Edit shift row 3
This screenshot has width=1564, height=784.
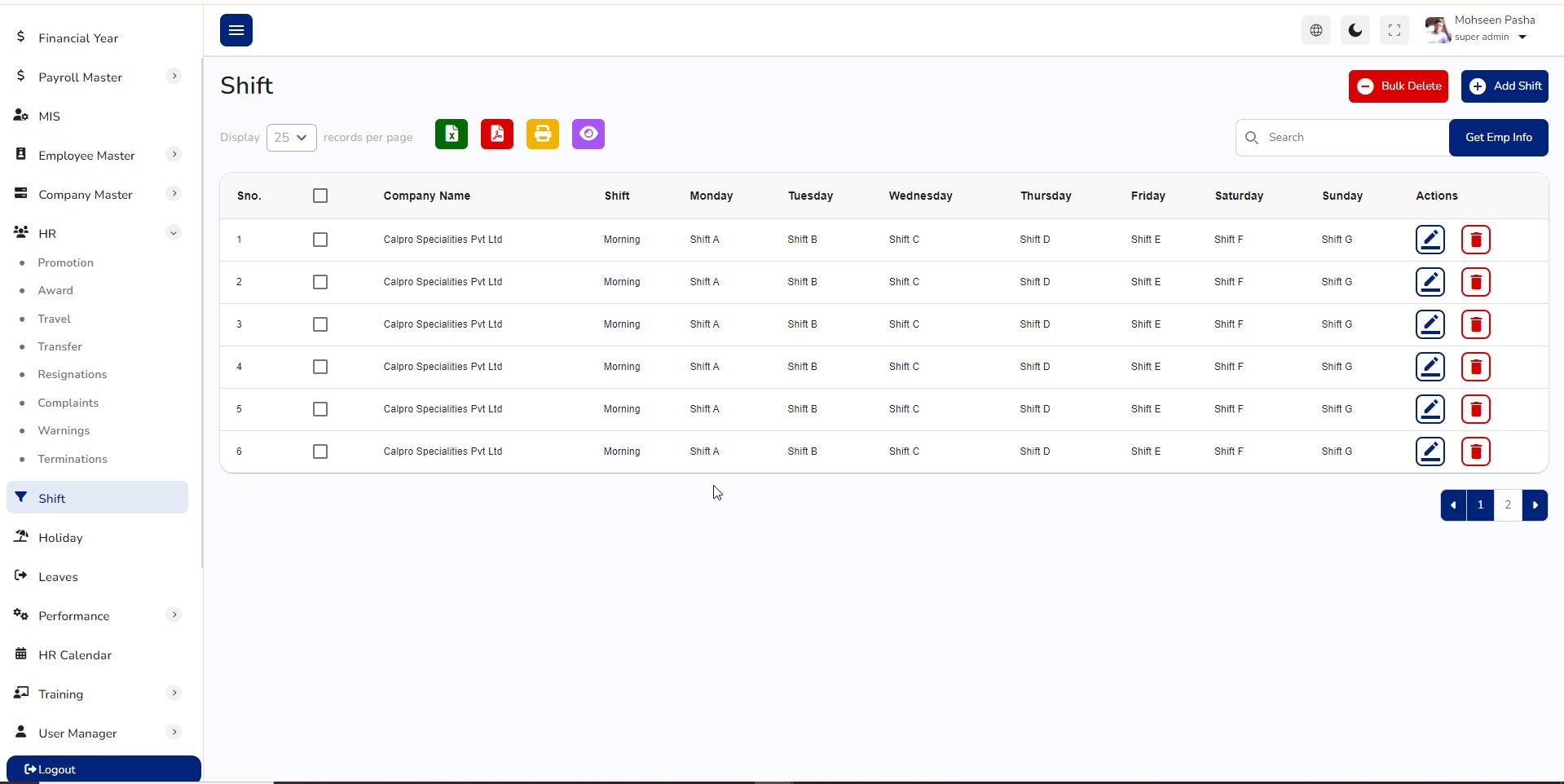[x=1430, y=324]
